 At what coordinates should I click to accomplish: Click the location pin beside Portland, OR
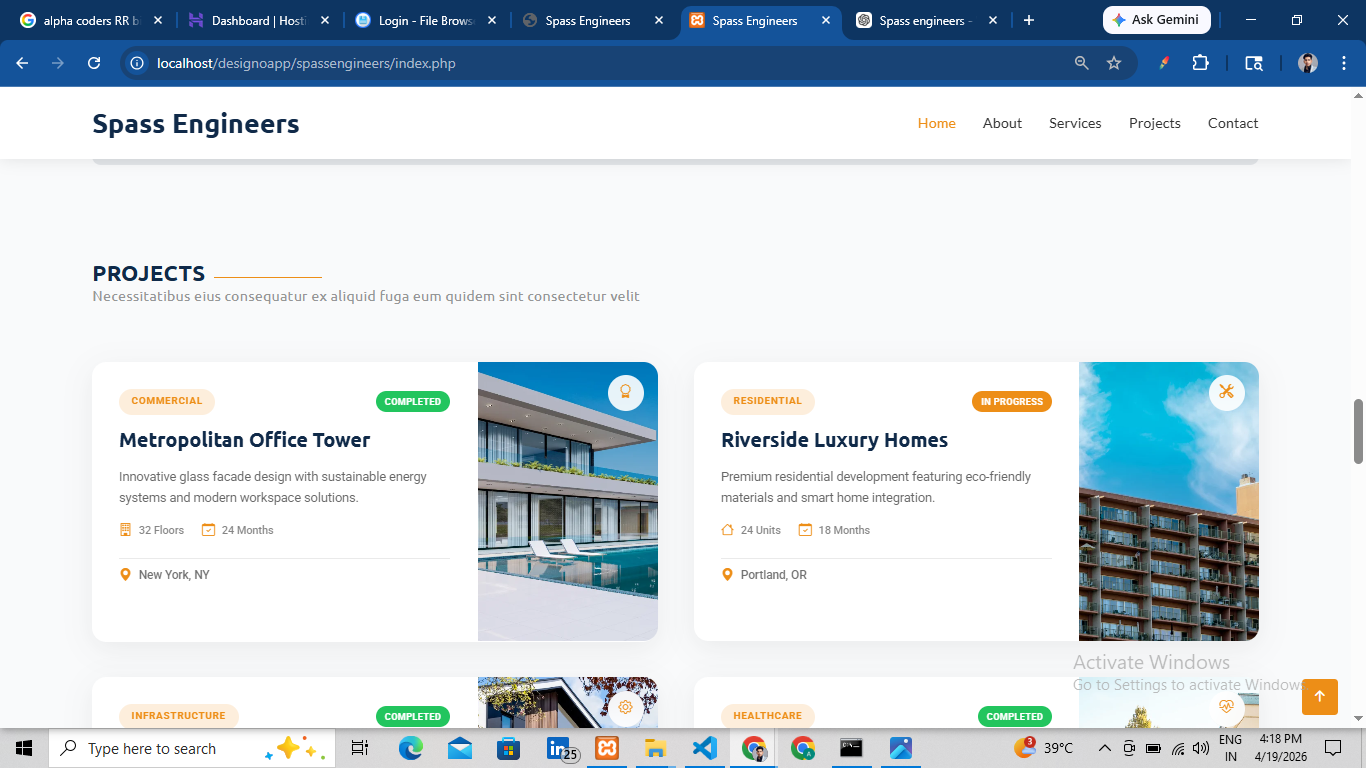(x=727, y=575)
